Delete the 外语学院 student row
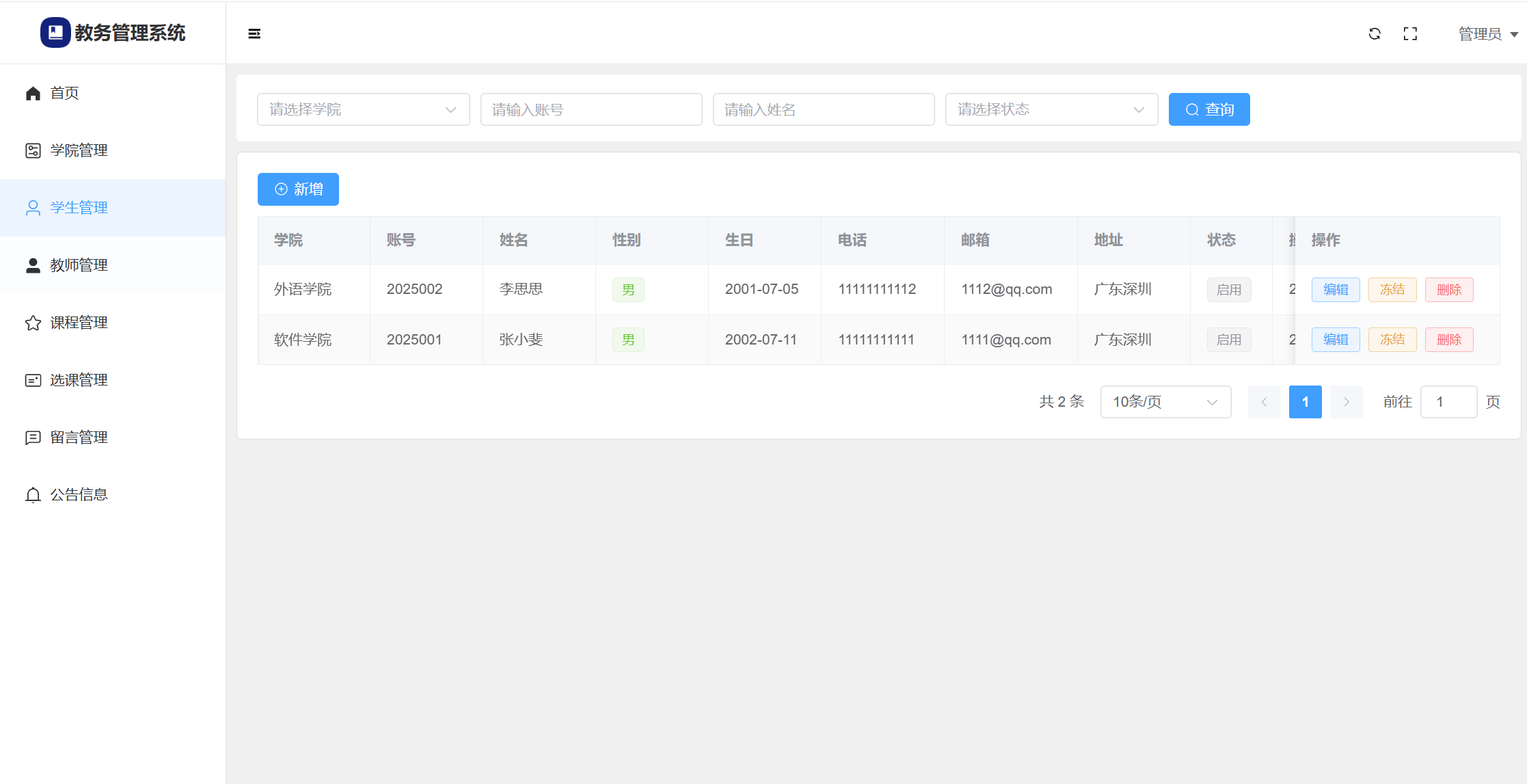The image size is (1527, 784). 1448,290
